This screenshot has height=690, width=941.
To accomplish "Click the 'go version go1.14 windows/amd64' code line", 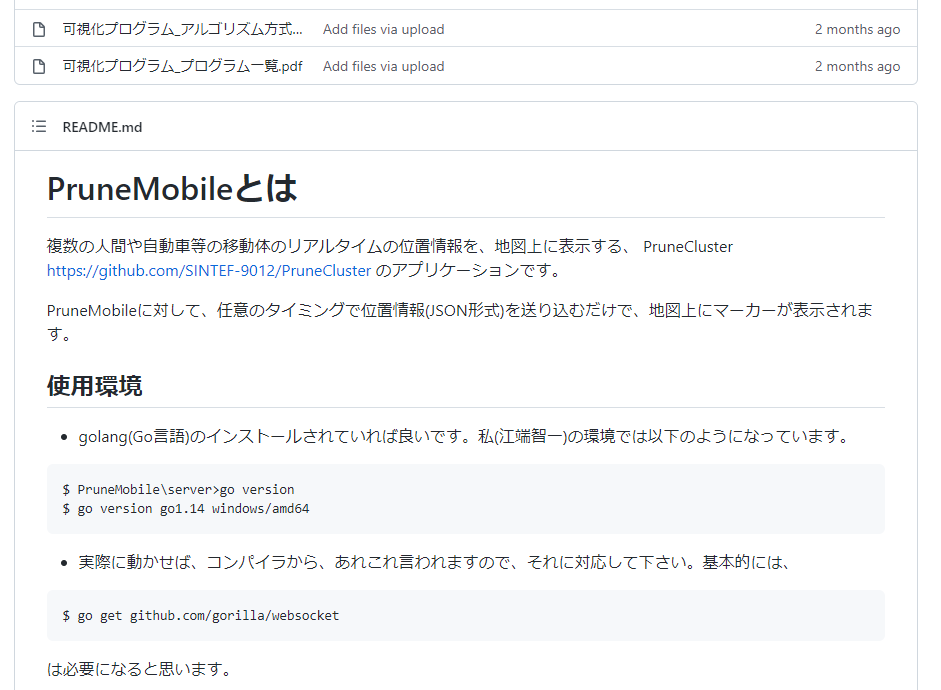I will point(186,508).
